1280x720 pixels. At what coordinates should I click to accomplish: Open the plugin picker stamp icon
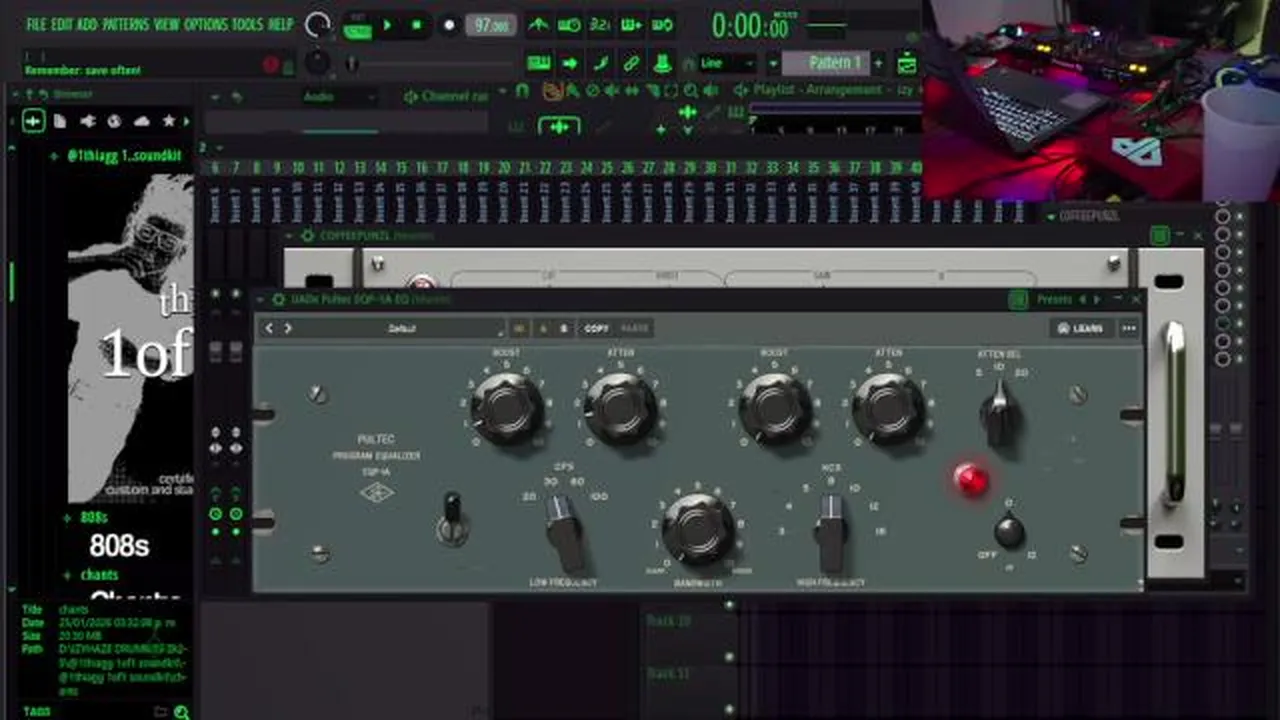[x=662, y=63]
